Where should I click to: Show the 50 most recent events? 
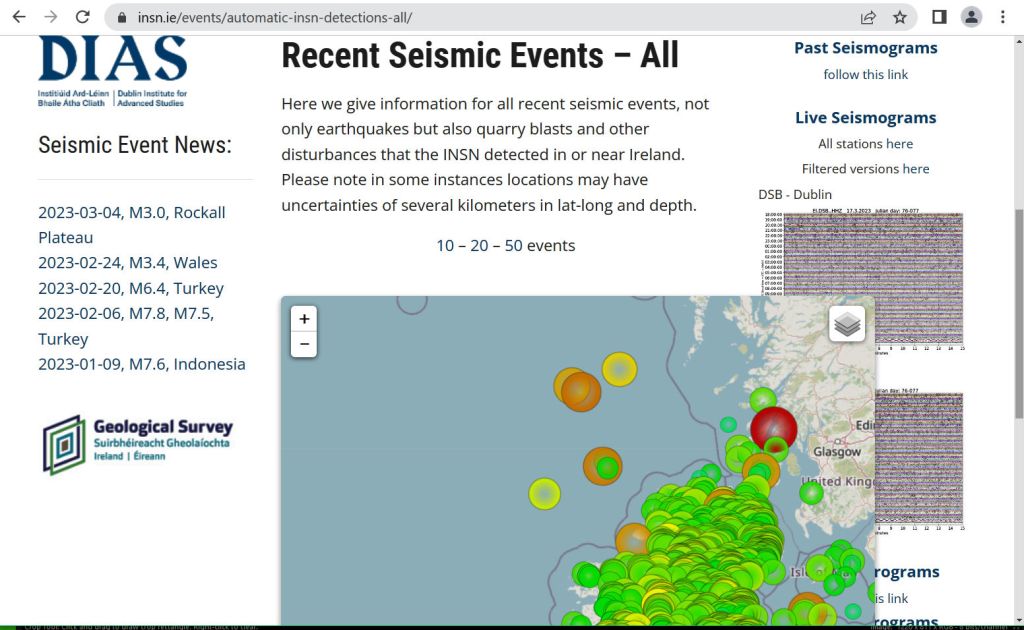[x=513, y=245]
